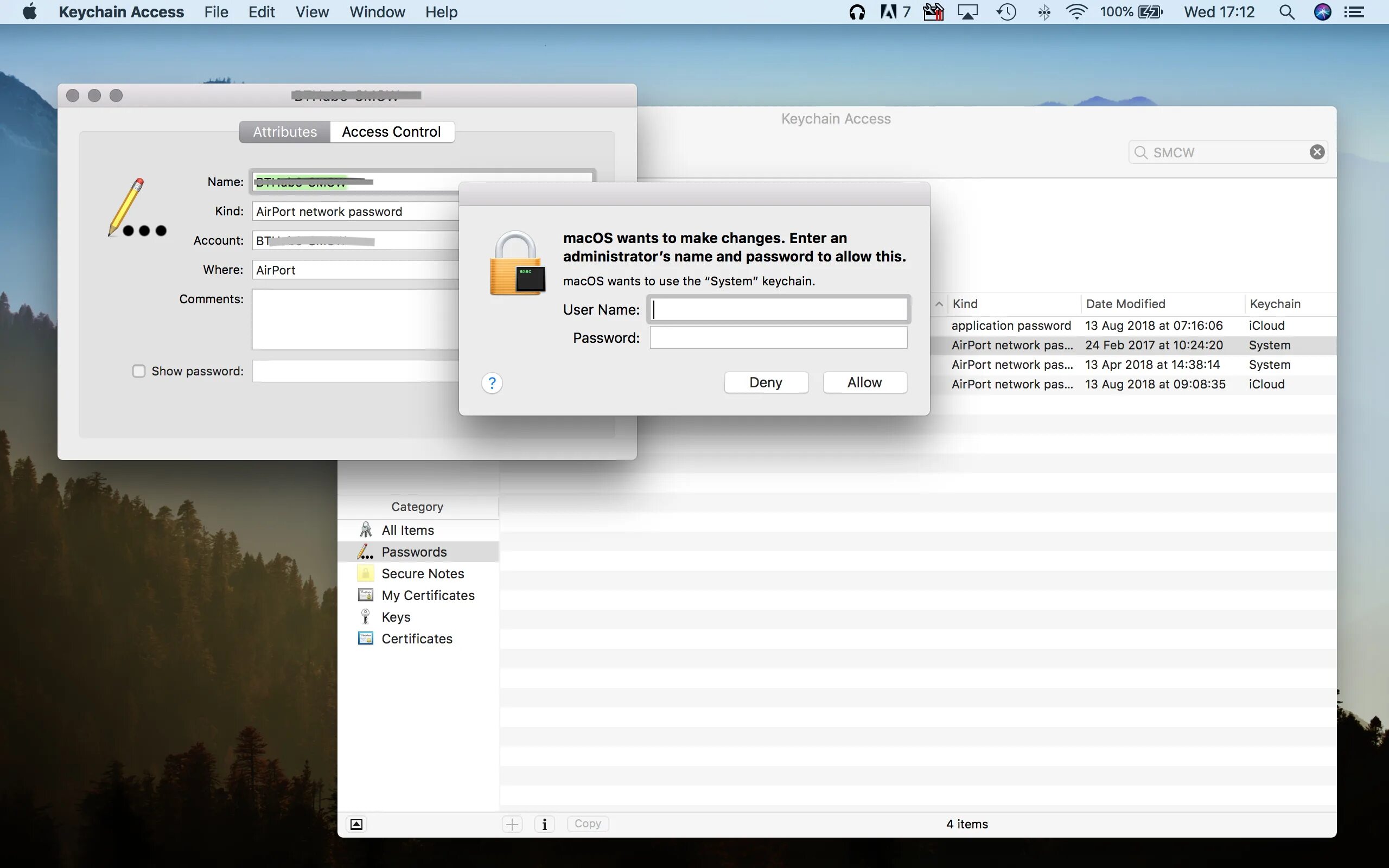Toggle the preview pane icon bottom left
Viewport: 1389px width, 868px height.
coord(356,824)
